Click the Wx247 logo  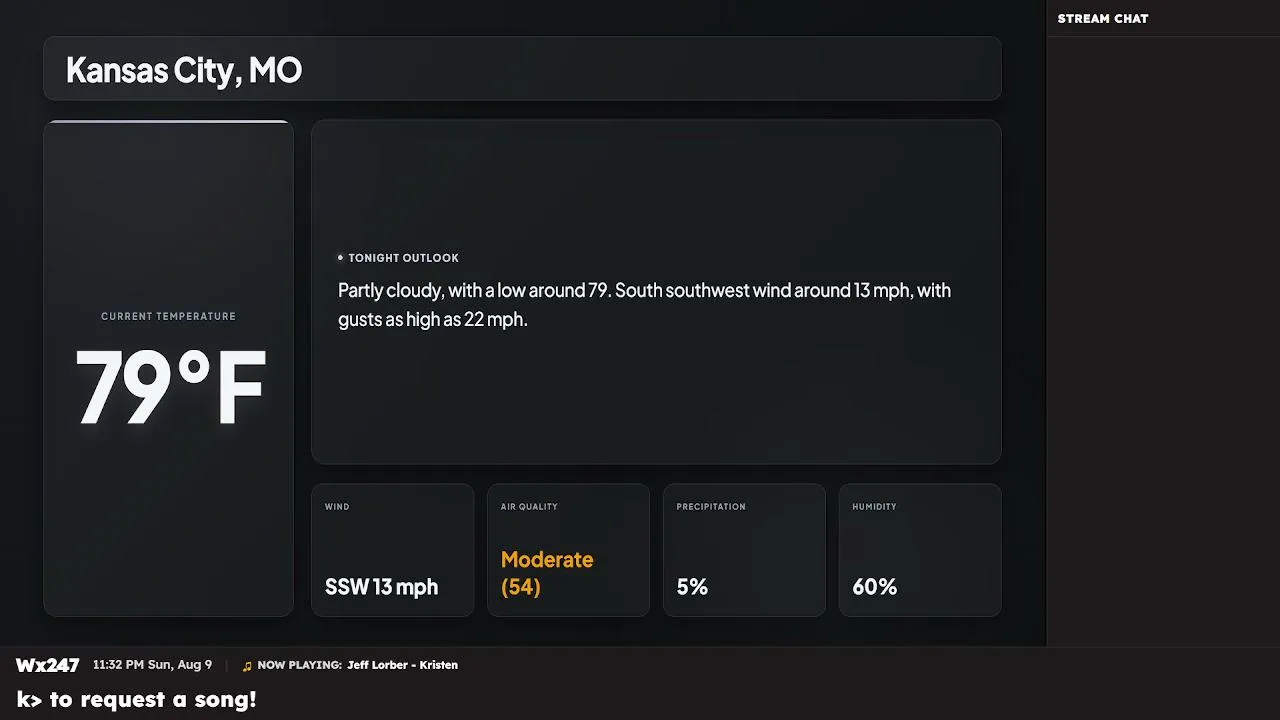click(x=47, y=665)
